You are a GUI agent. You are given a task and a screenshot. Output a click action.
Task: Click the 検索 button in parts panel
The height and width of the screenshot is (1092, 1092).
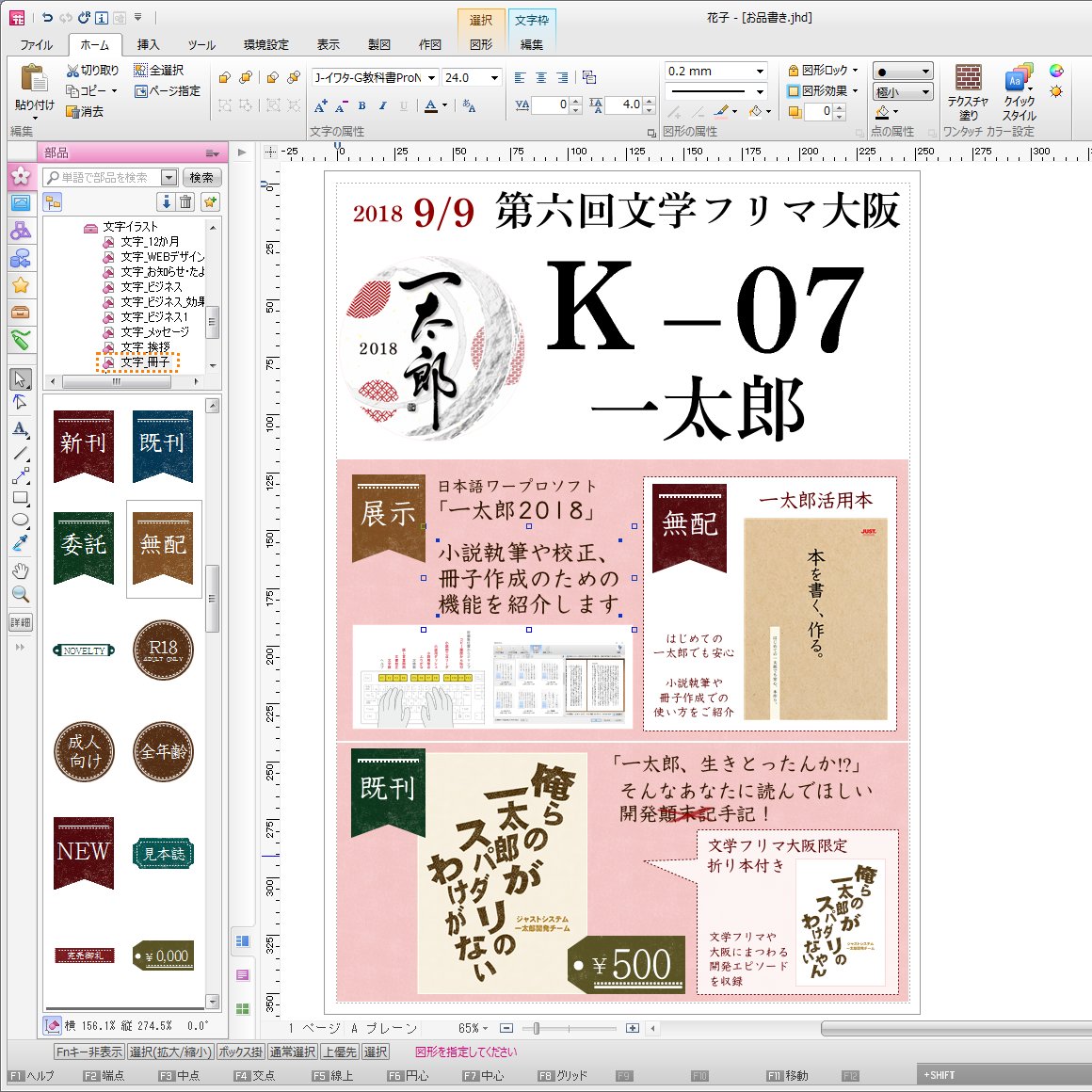pyautogui.click(x=202, y=178)
